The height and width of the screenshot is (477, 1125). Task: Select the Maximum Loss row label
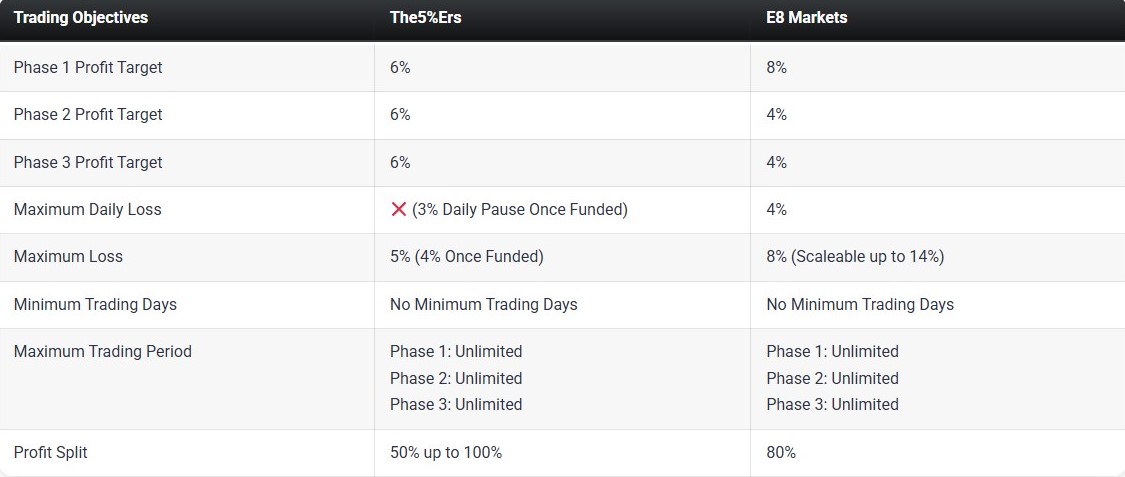(68, 257)
